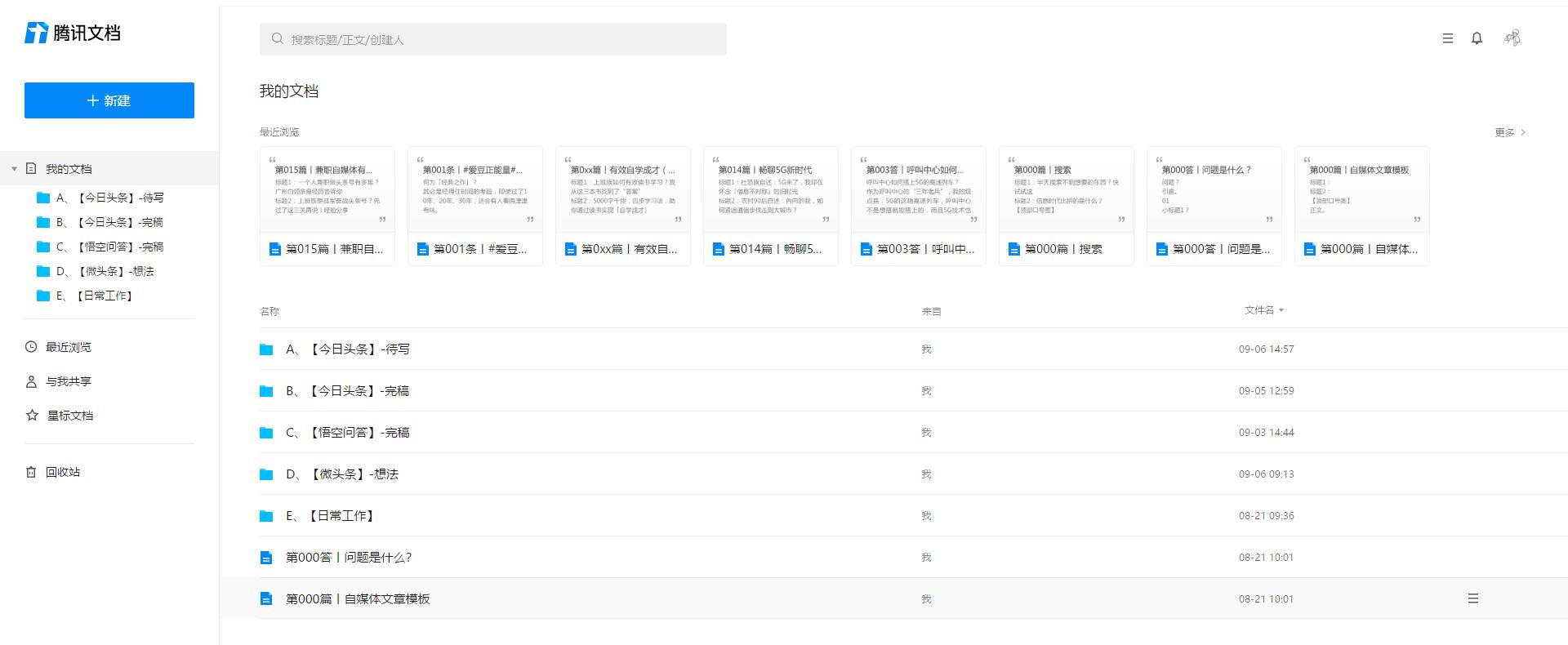
Task: Open sidebar folder E、【日常工作】
Action: point(85,296)
